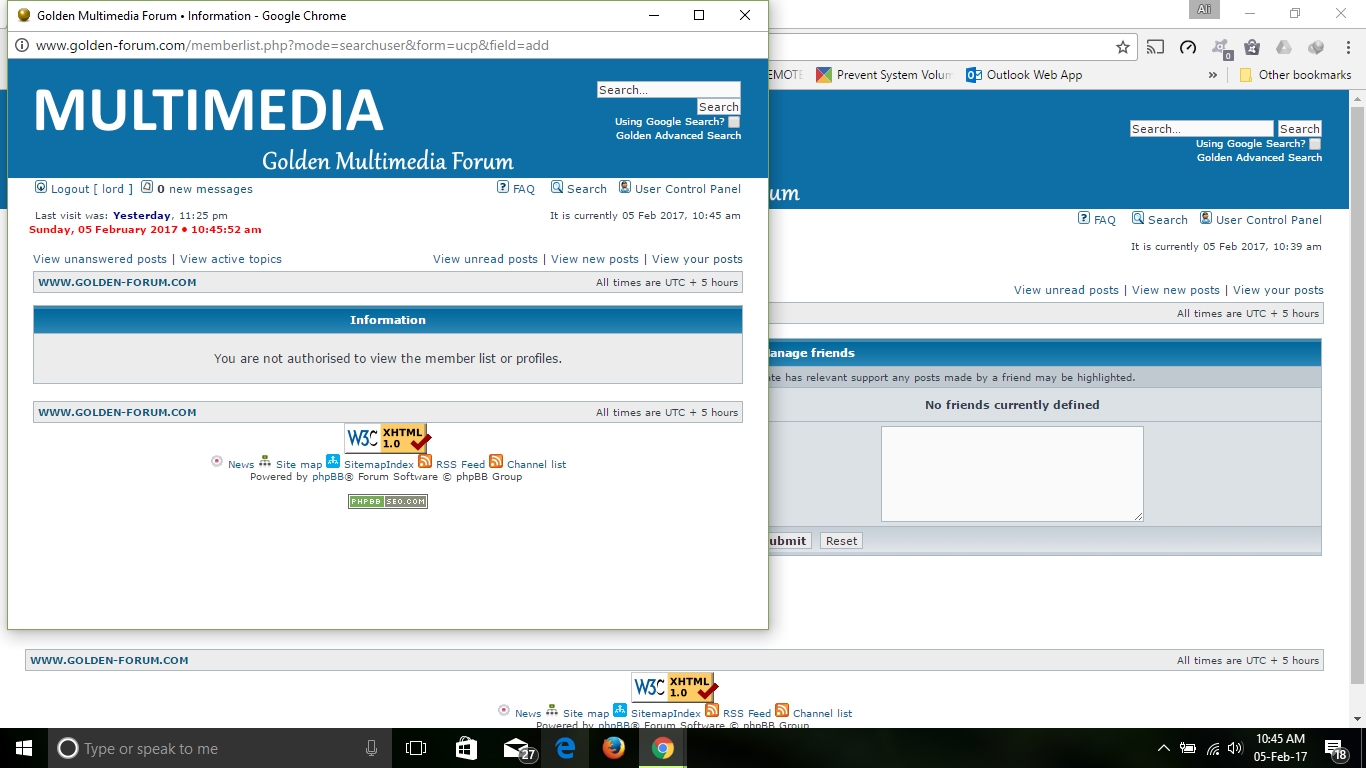Screen dimensions: 1366x768
Task: Tick Using Google Search checkbox on main page
Action: [x=1315, y=144]
